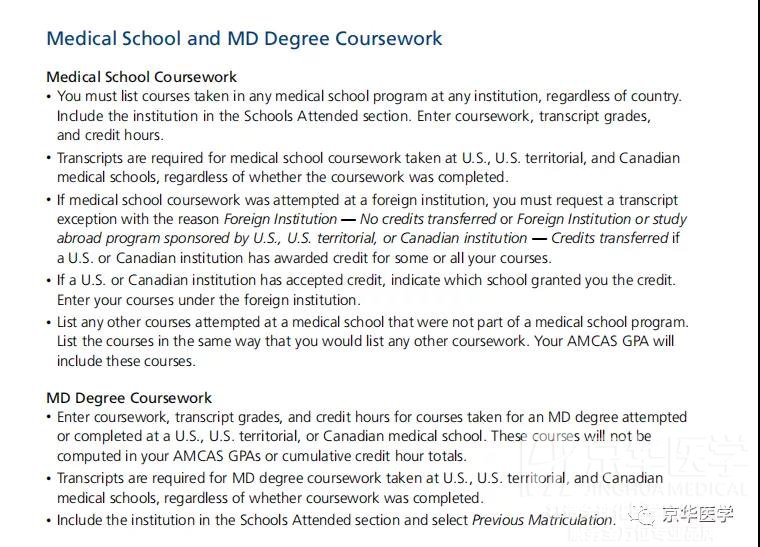
Task: Click the bullet before 'Enter coursework, transcript grades'
Action: (48, 417)
